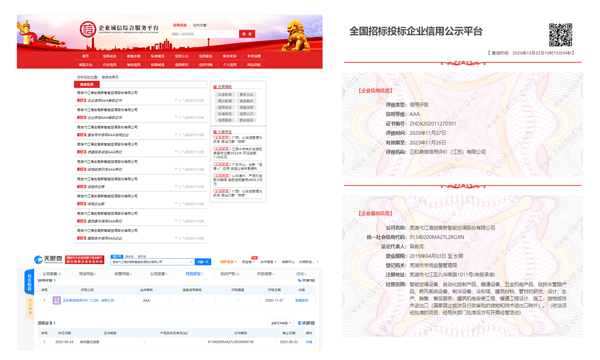The image size is (600, 360).
Task: Open 消息中心 in the 天眼查 header
Action: coord(288,262)
